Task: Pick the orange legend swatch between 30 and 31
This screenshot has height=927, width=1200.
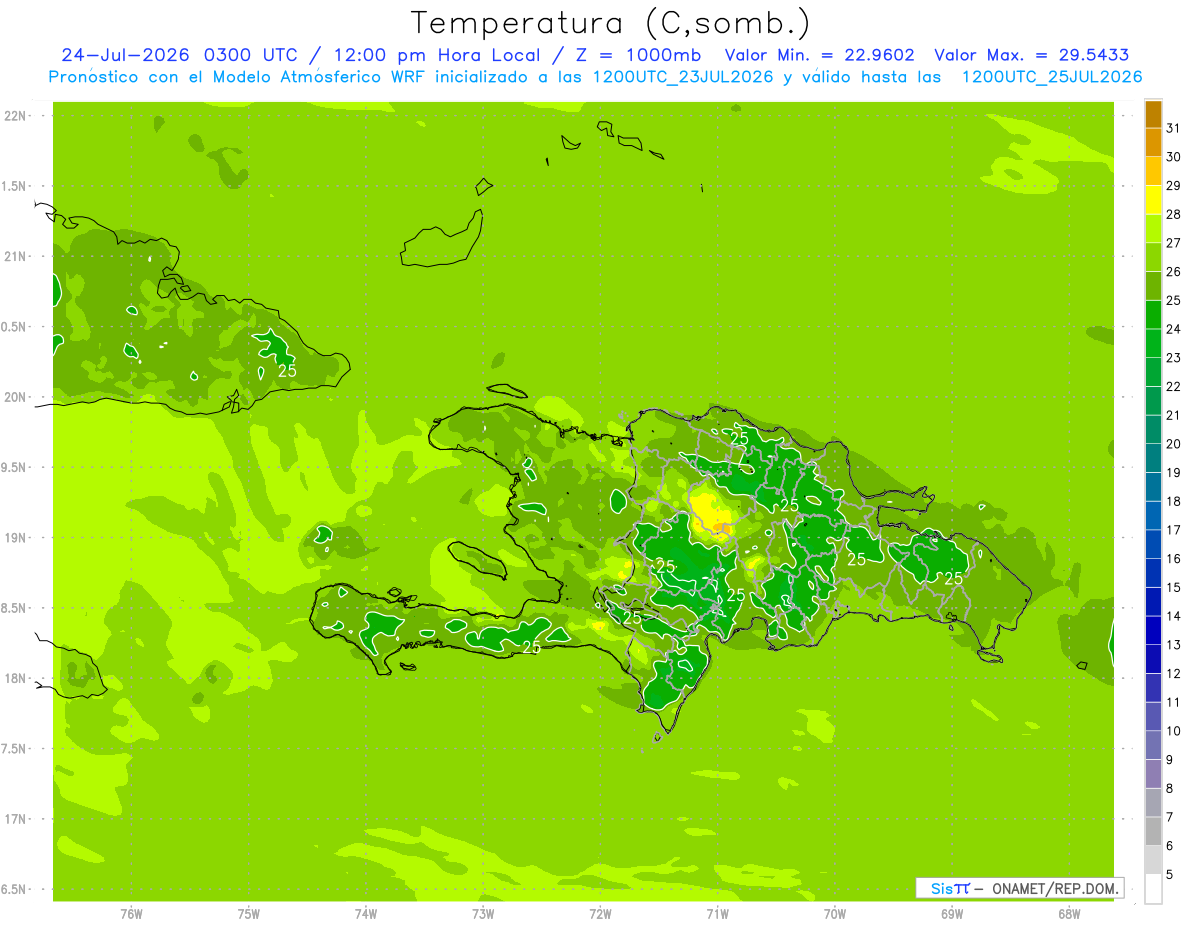Action: (1153, 143)
